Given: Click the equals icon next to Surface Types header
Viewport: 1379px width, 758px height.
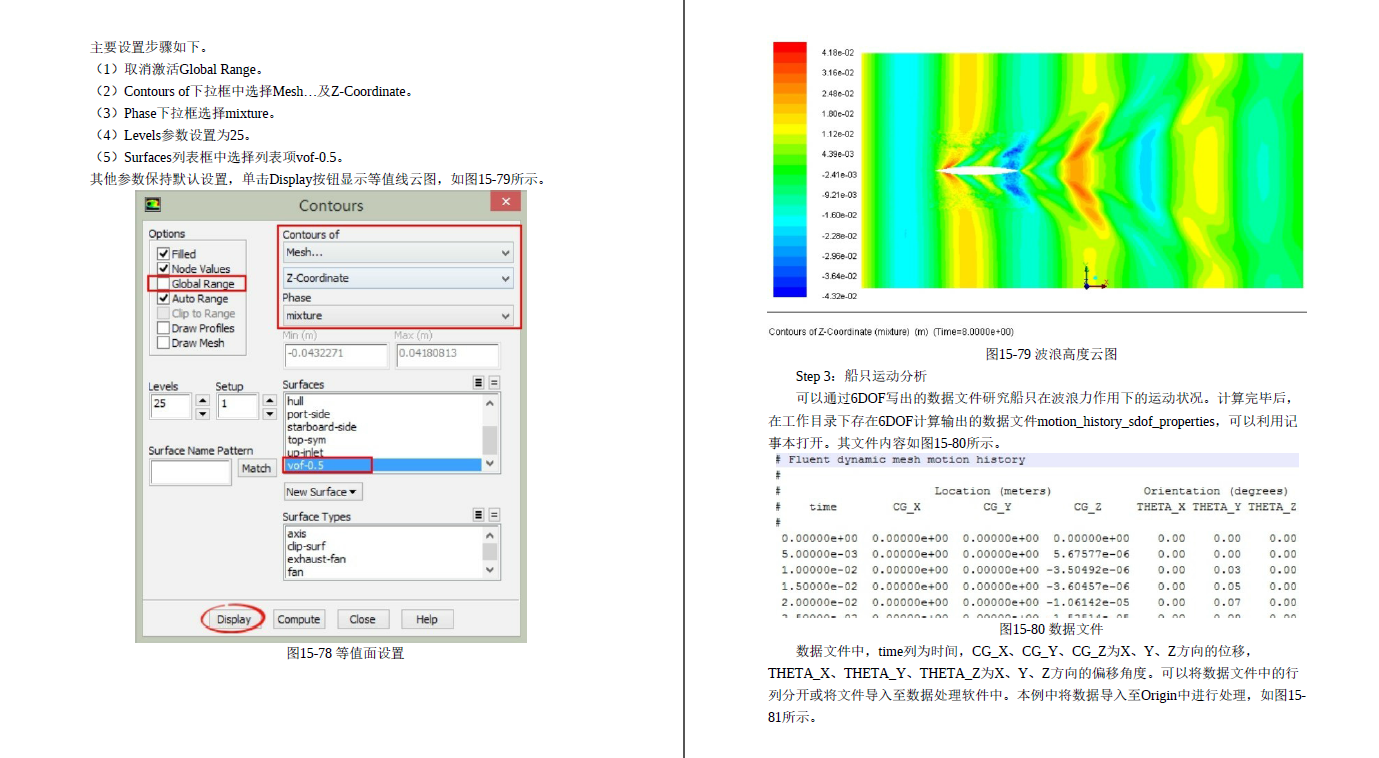Looking at the screenshot, I should 495,514.
